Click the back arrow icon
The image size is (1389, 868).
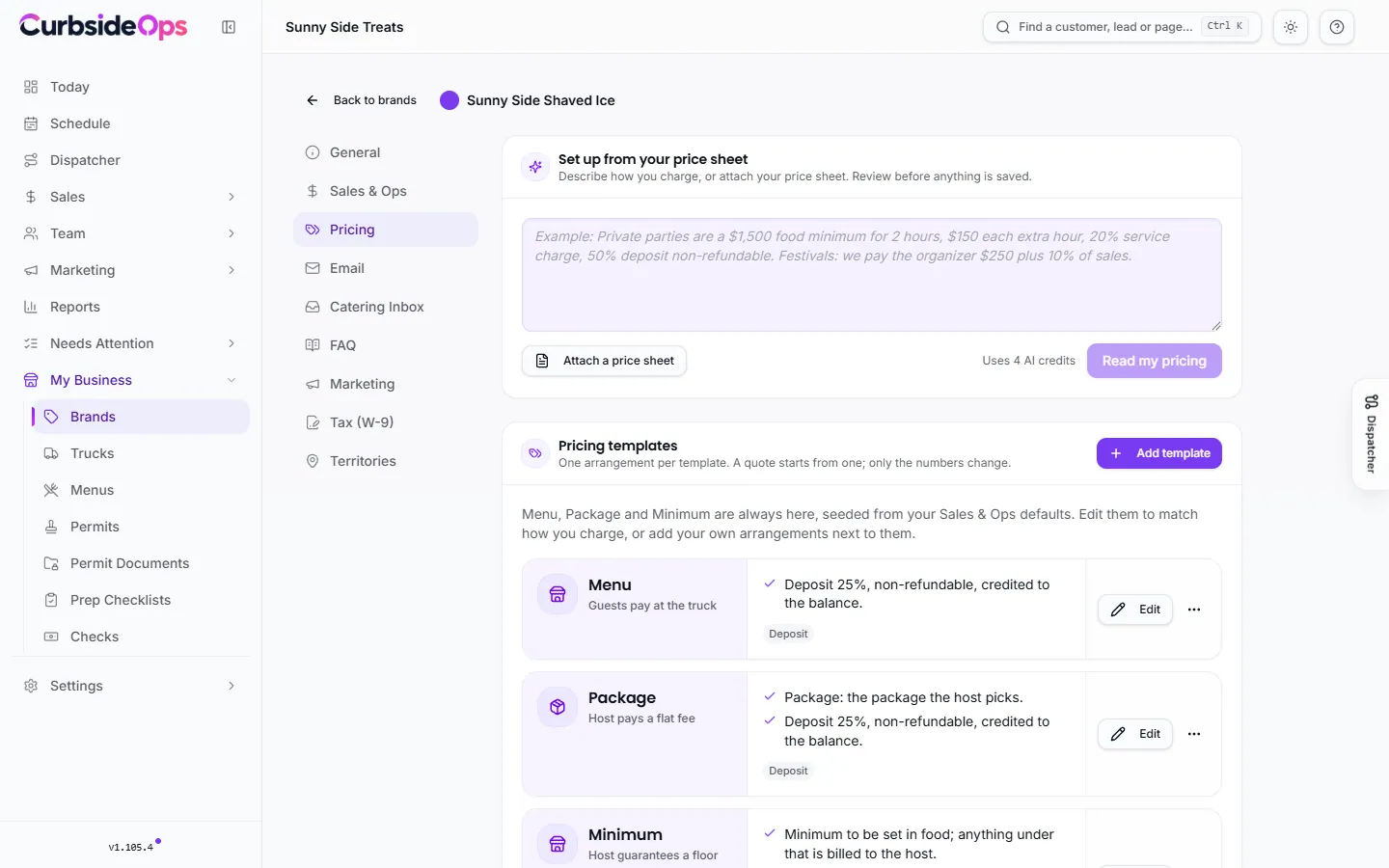[313, 100]
